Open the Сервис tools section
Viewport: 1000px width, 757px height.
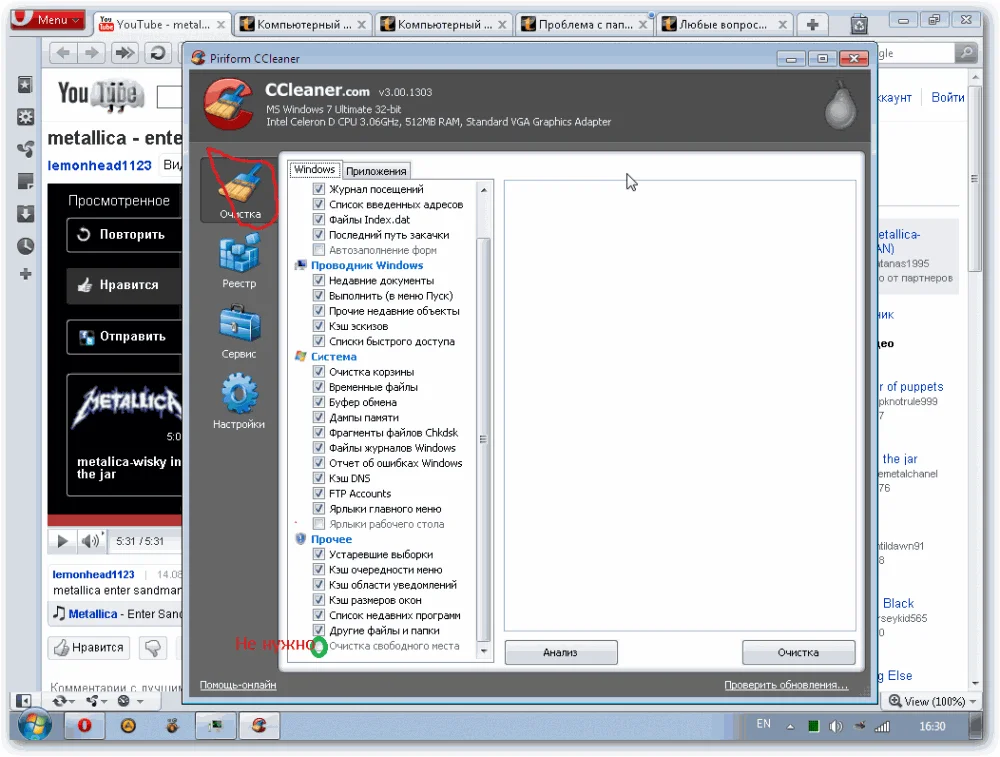click(x=239, y=332)
